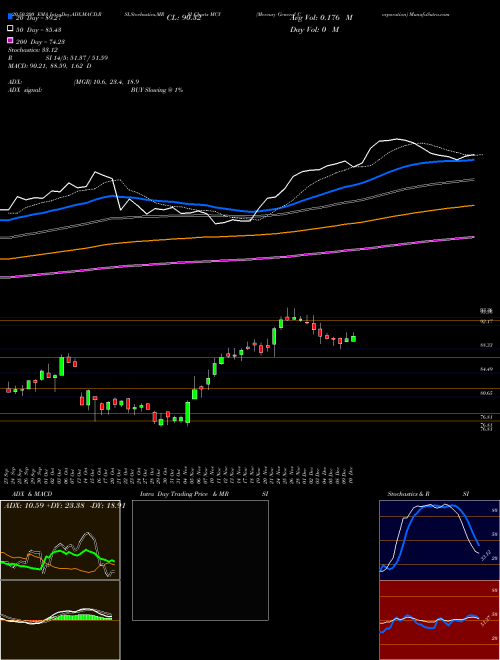Open the blue Stochastics chart panel
This screenshot has width=500, height=660.
tap(439, 540)
